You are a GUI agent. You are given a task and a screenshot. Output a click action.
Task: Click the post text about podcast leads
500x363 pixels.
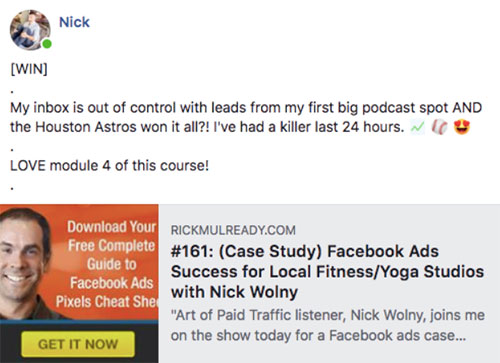(x=246, y=108)
